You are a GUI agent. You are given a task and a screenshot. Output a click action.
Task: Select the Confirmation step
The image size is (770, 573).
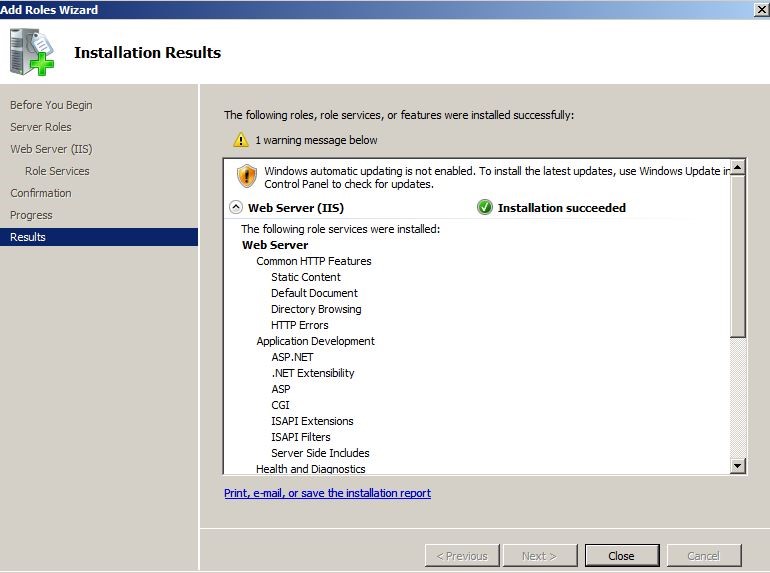point(41,193)
